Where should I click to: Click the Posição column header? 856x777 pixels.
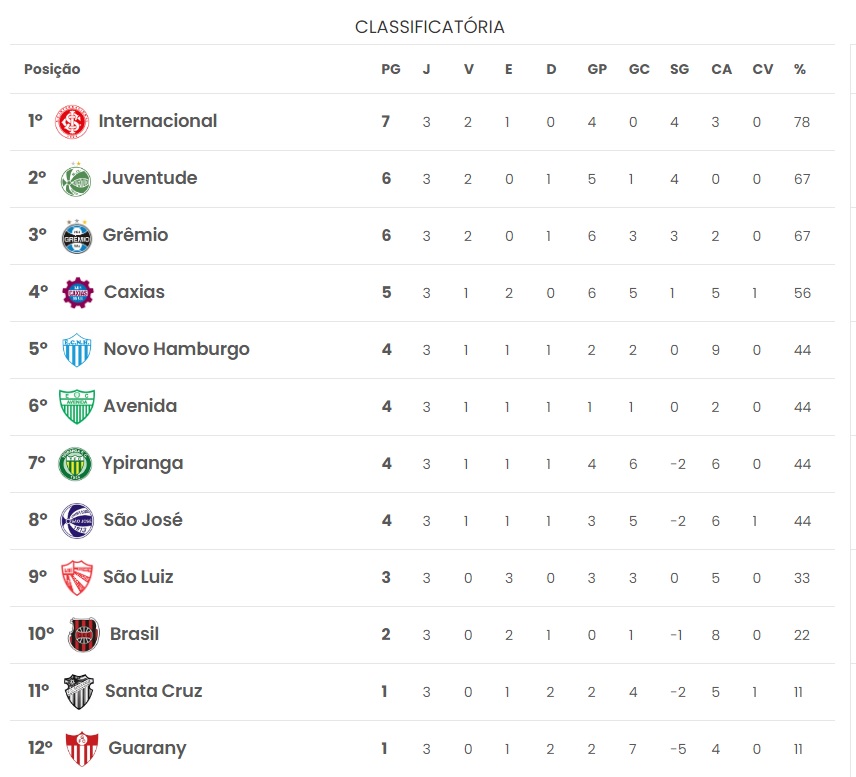(52, 69)
